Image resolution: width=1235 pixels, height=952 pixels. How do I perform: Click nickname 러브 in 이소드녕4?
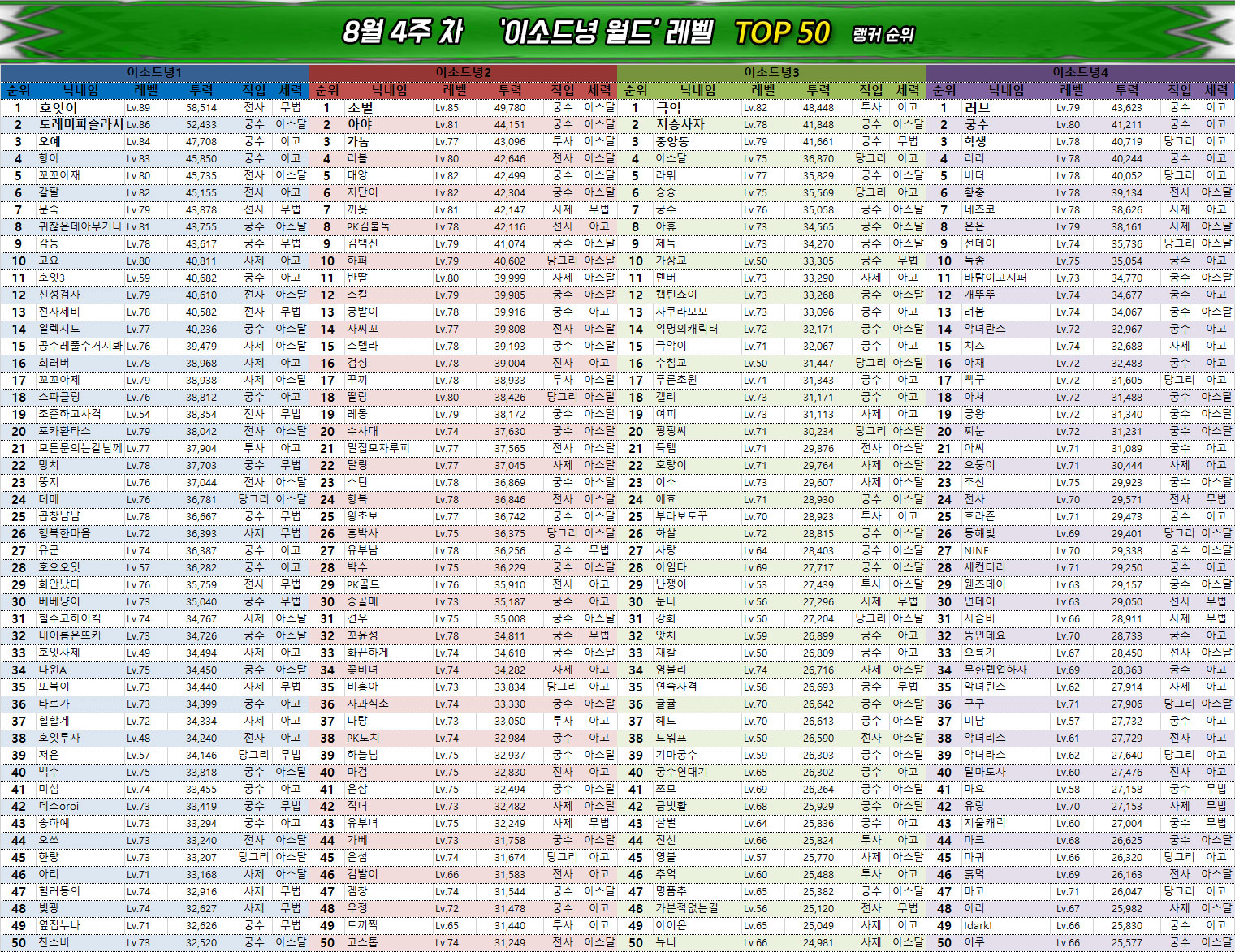(977, 107)
